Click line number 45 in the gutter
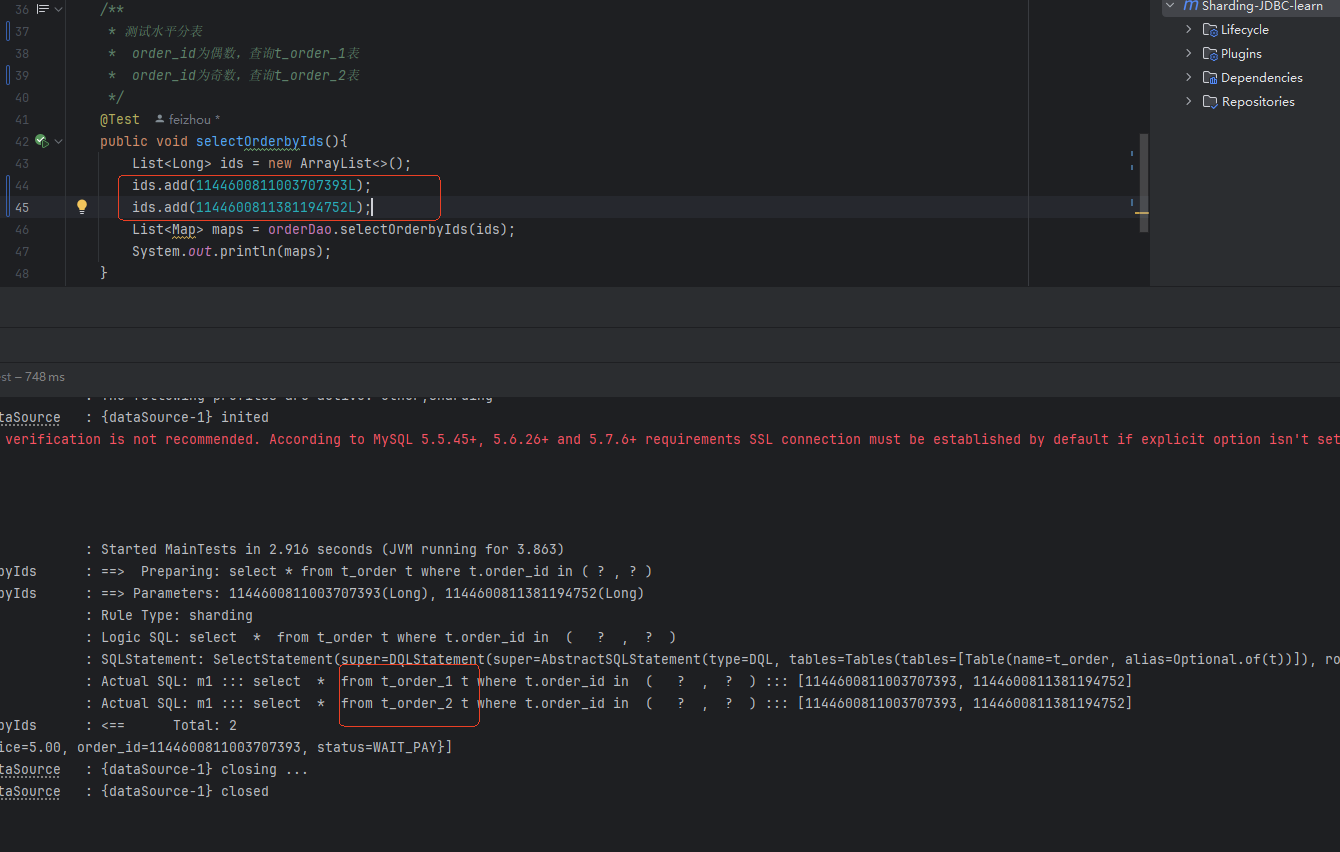 [x=22, y=207]
